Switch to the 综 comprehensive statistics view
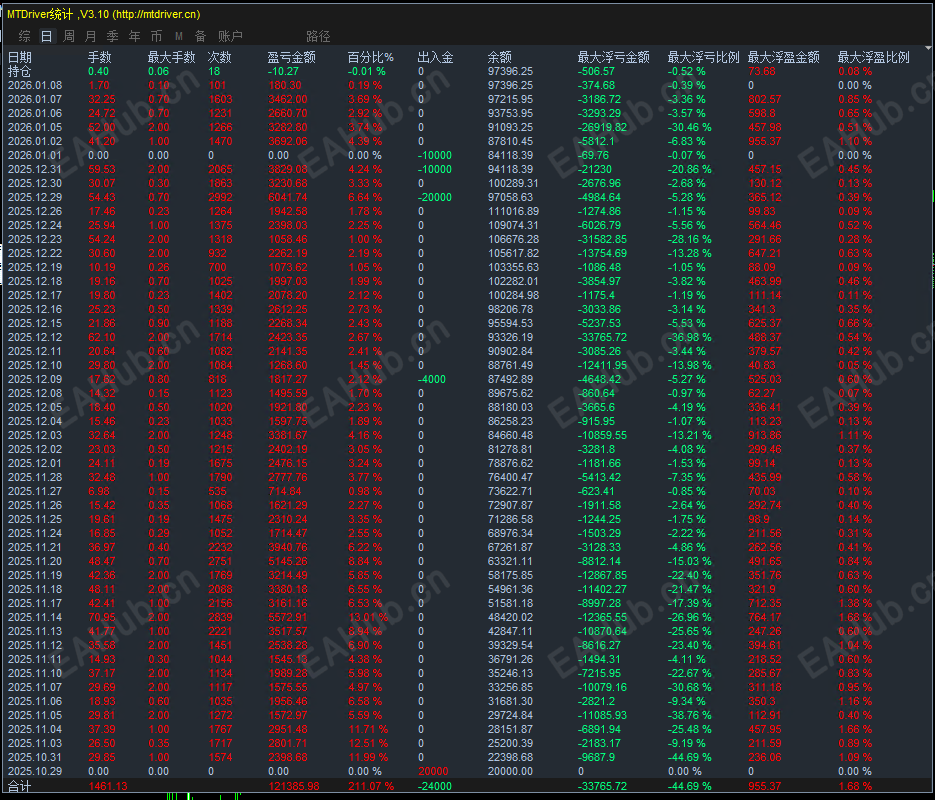 pyautogui.click(x=23, y=36)
